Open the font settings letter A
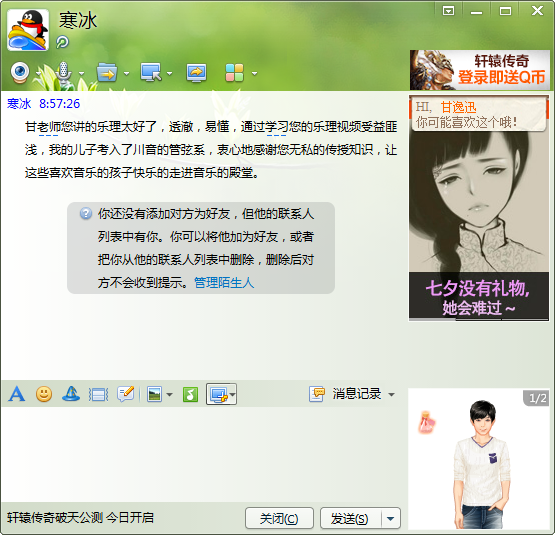This screenshot has width=555, height=535. (x=17, y=394)
